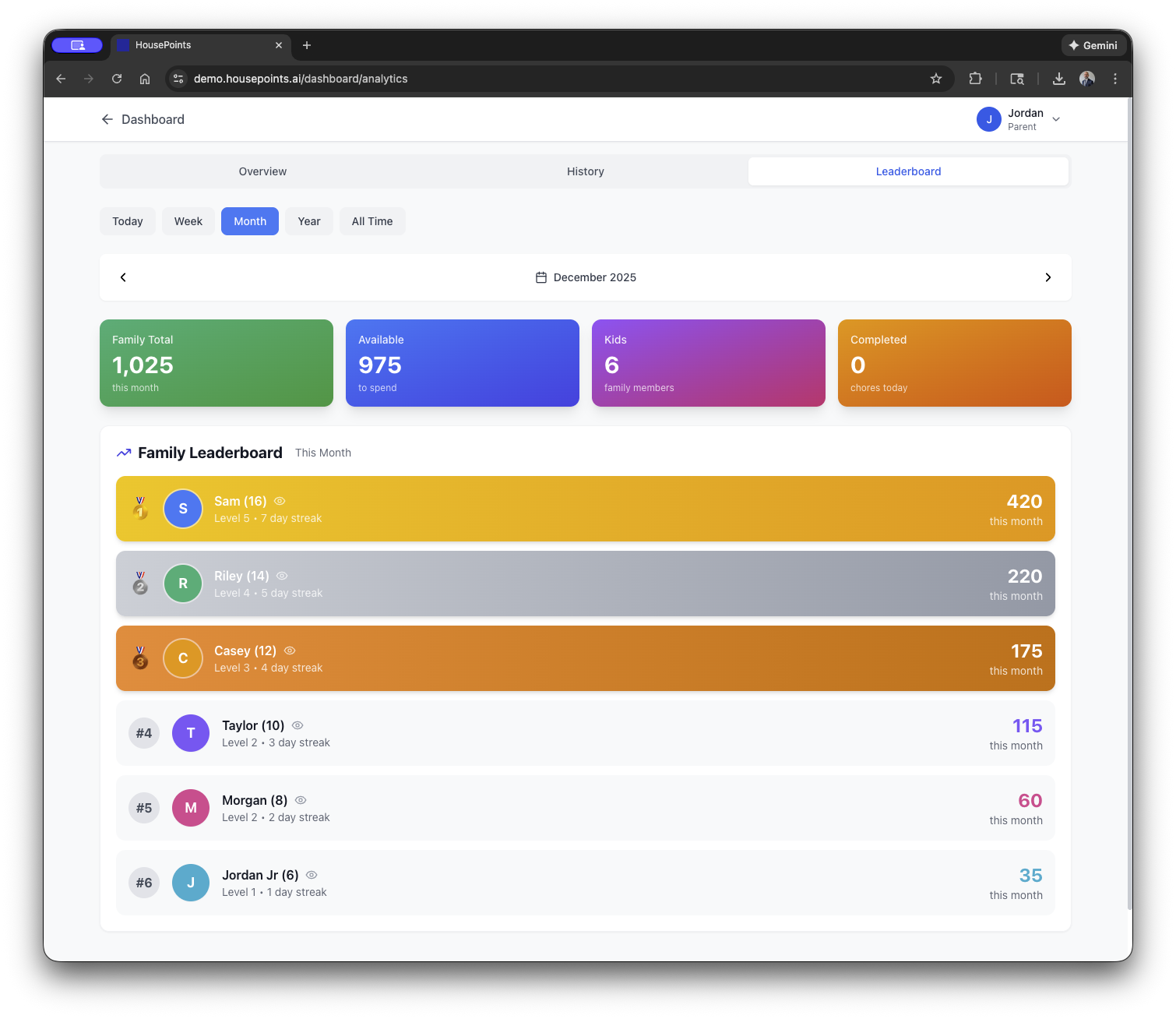Image resolution: width=1176 pixels, height=1019 pixels.
Task: Click the #6 rank badge
Action: 144,883
